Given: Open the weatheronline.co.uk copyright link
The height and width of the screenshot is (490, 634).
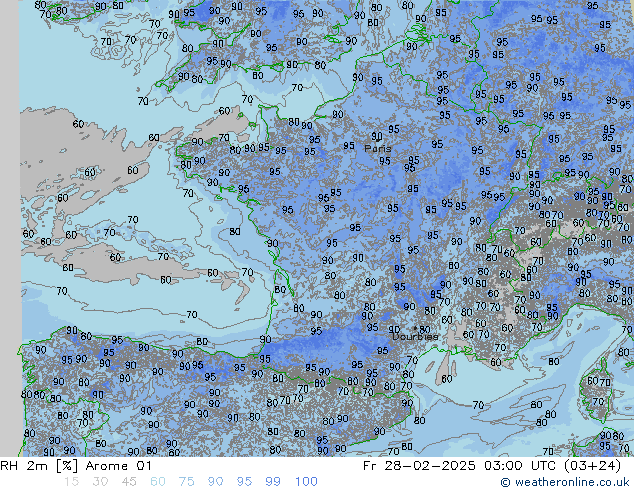Looking at the screenshot, I should [565, 482].
